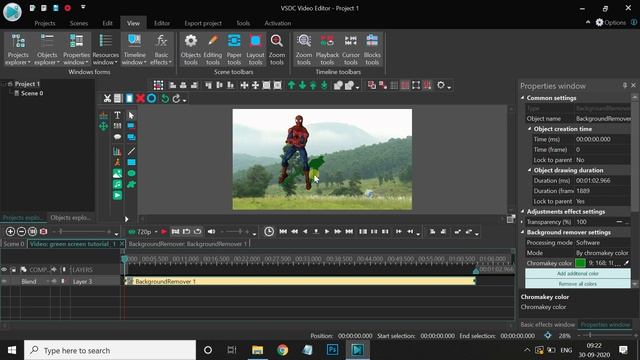640x360 pixels.
Task: Open Paper tools in ribbon
Action: (234, 49)
